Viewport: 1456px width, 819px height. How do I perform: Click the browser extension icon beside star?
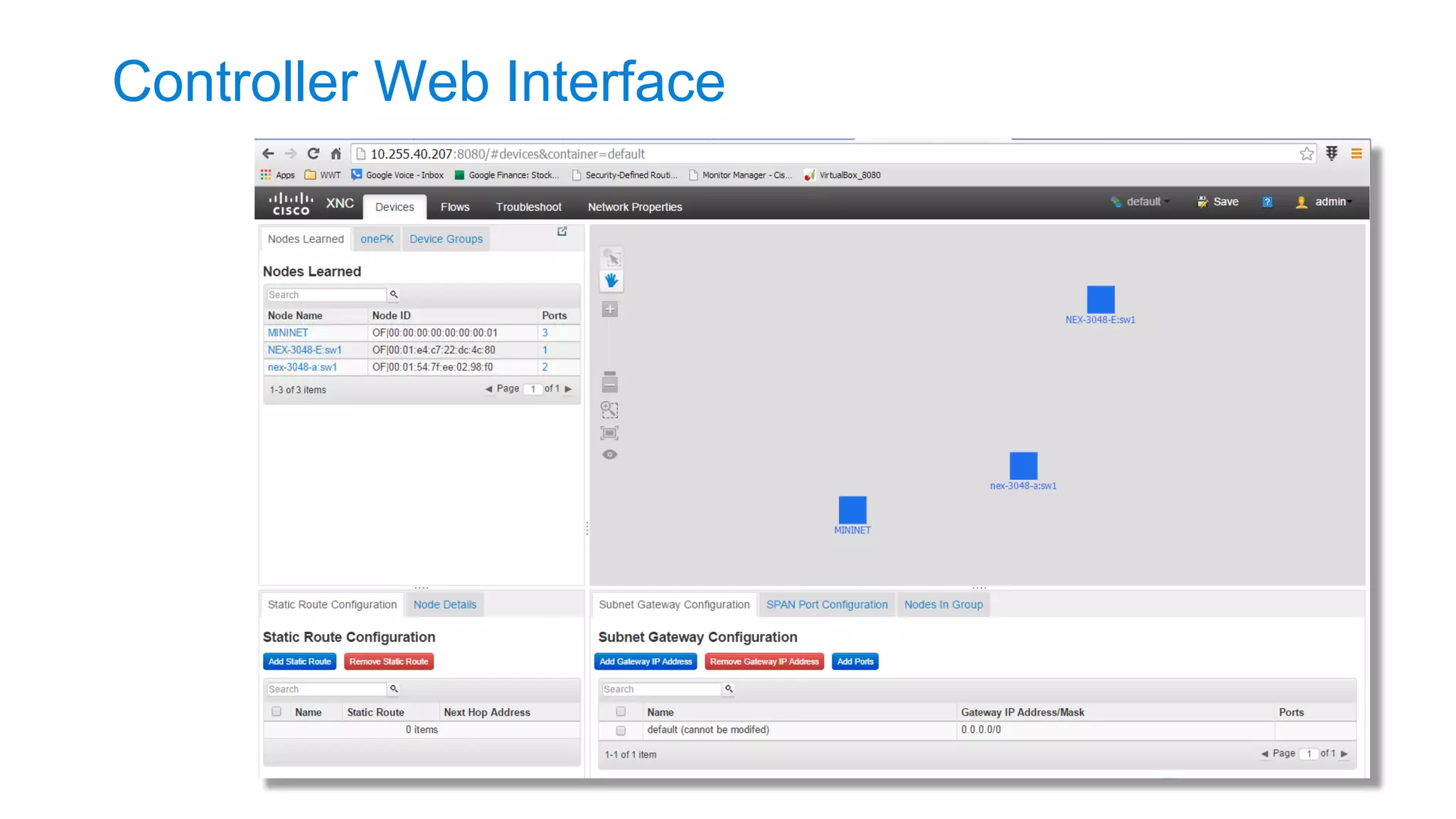tap(1332, 154)
